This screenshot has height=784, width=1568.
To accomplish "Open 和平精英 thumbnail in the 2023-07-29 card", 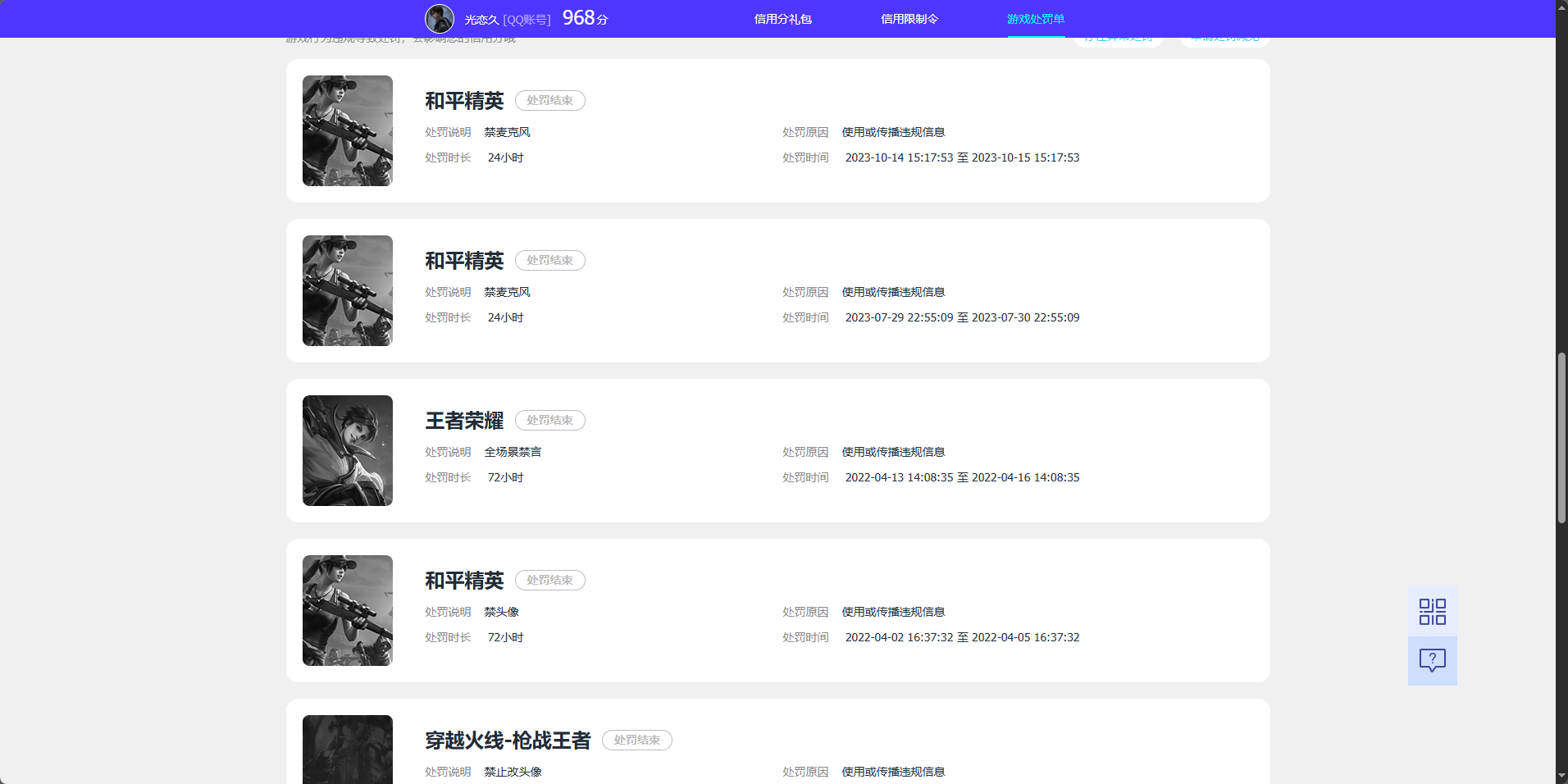I will pyautogui.click(x=348, y=290).
